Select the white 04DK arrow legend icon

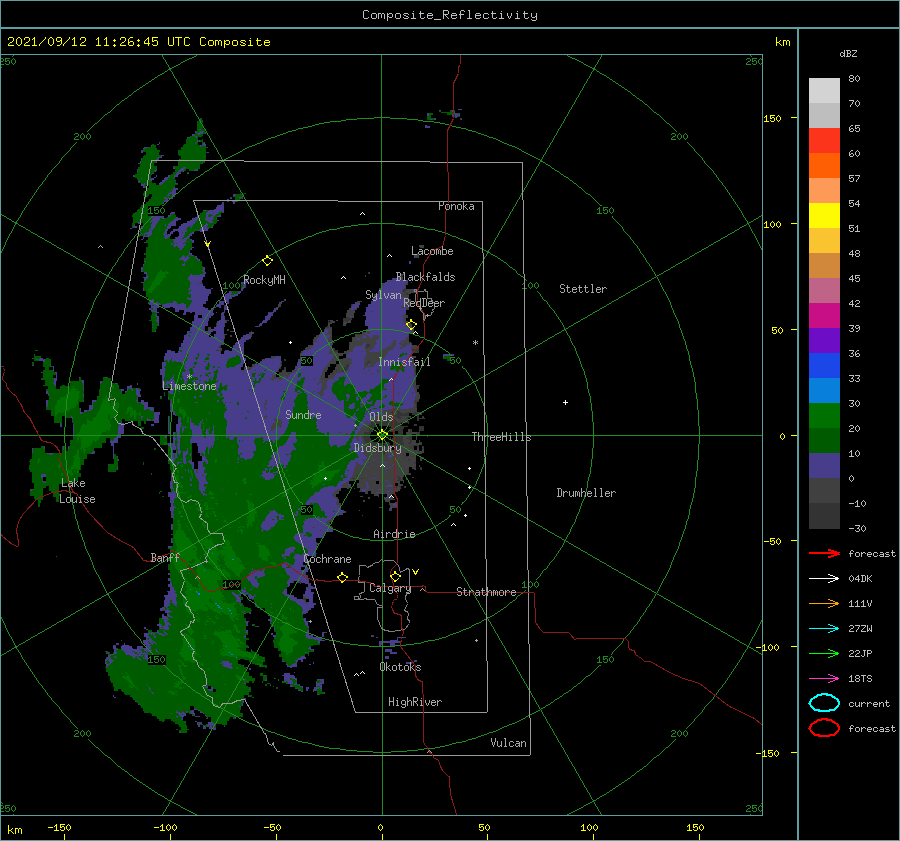coord(824,578)
